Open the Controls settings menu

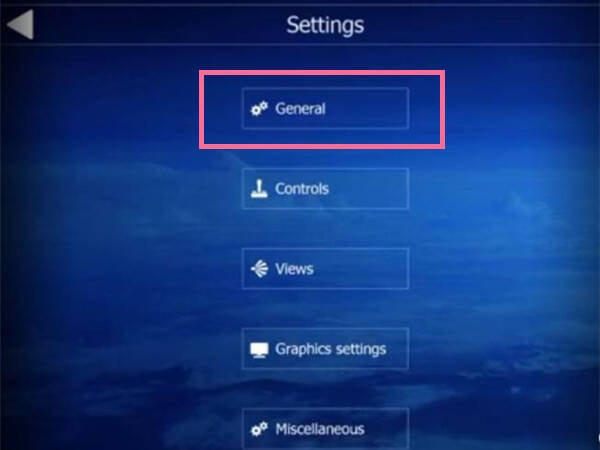point(325,189)
